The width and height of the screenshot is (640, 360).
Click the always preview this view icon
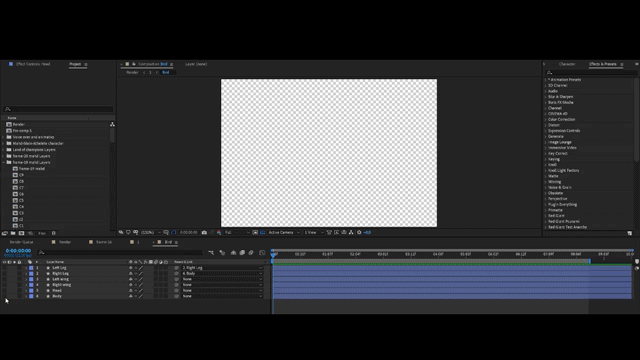pyautogui.click(x=121, y=232)
